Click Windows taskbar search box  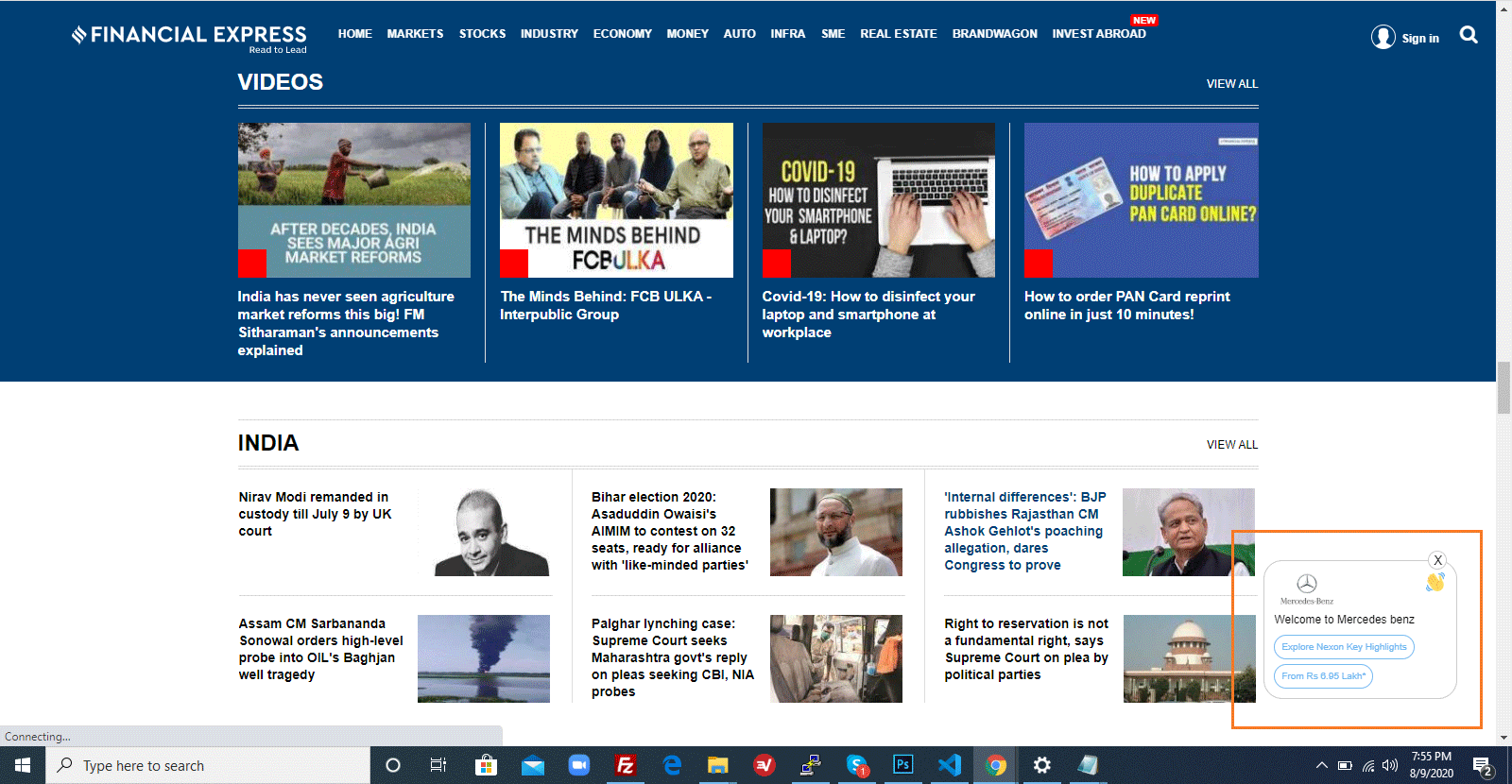[x=208, y=765]
